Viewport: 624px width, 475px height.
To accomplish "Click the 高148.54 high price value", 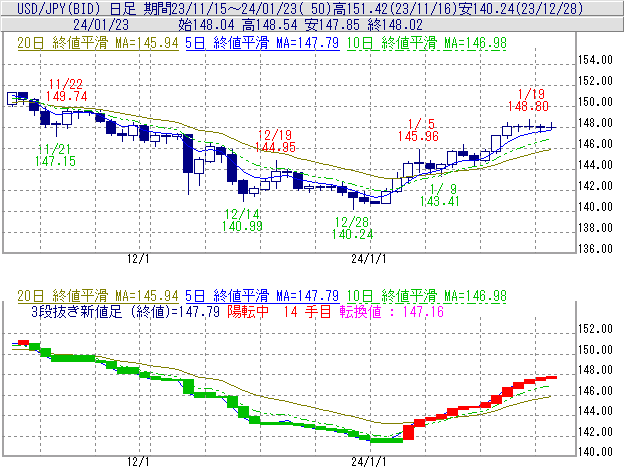I will click(x=269, y=25).
